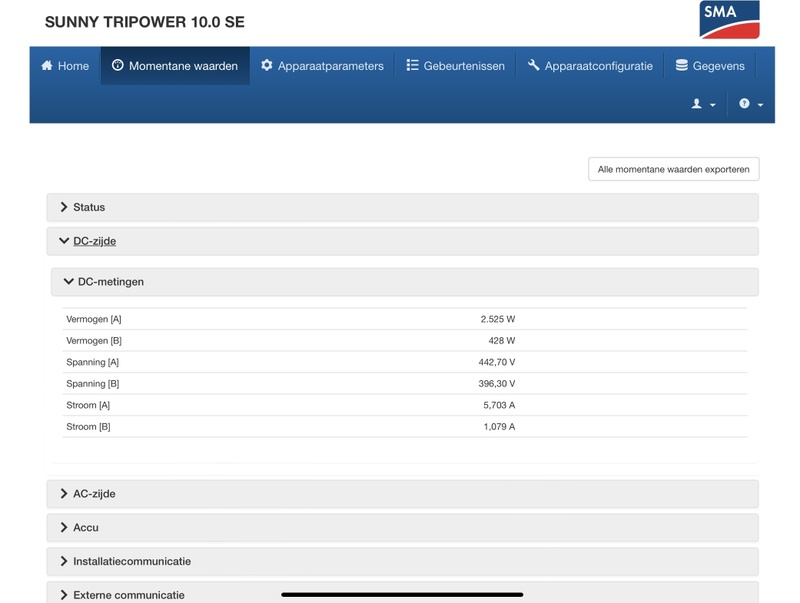The height and width of the screenshot is (603, 800).
Task: Expand the Installatiecommunicatie section
Action: click(403, 561)
